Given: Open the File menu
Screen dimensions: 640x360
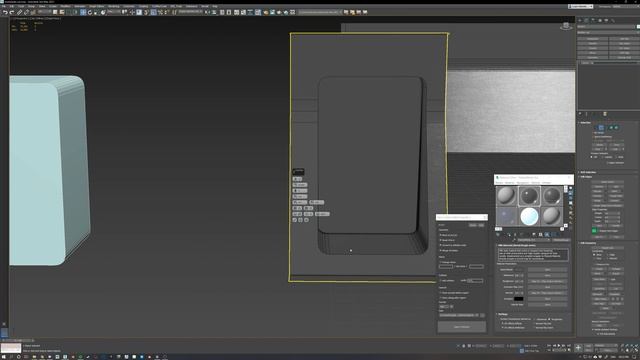Looking at the screenshot, I should point(4,6).
